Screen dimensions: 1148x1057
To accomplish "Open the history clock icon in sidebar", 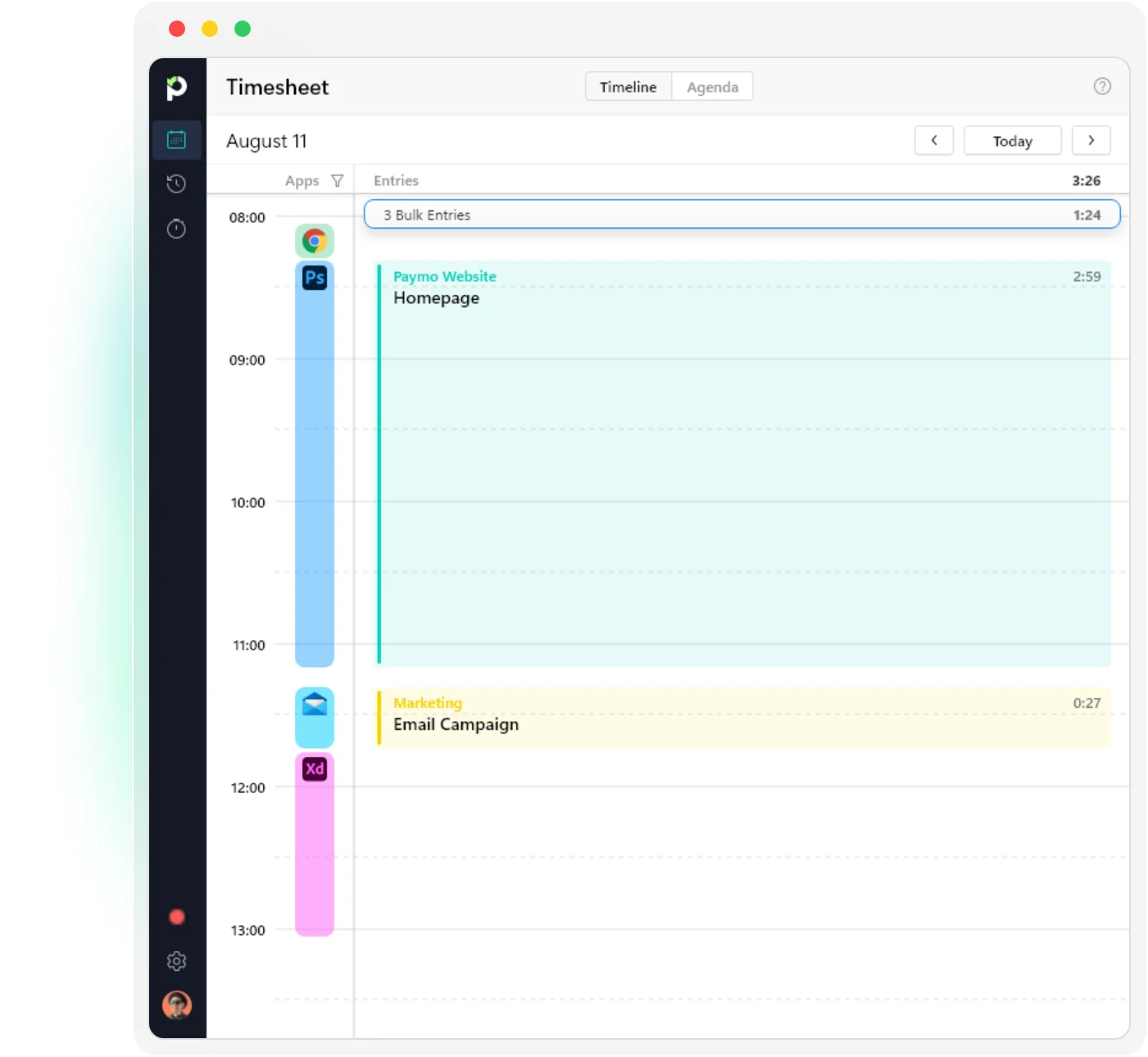I will pos(176,184).
